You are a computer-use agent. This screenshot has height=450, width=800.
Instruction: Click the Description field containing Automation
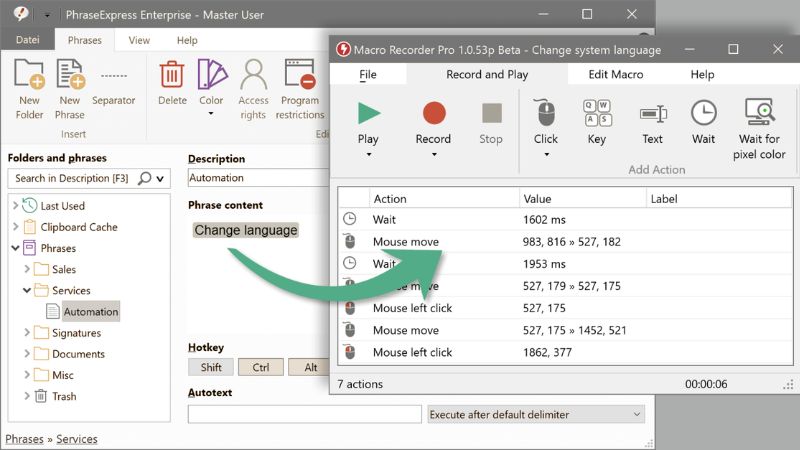coord(259,178)
